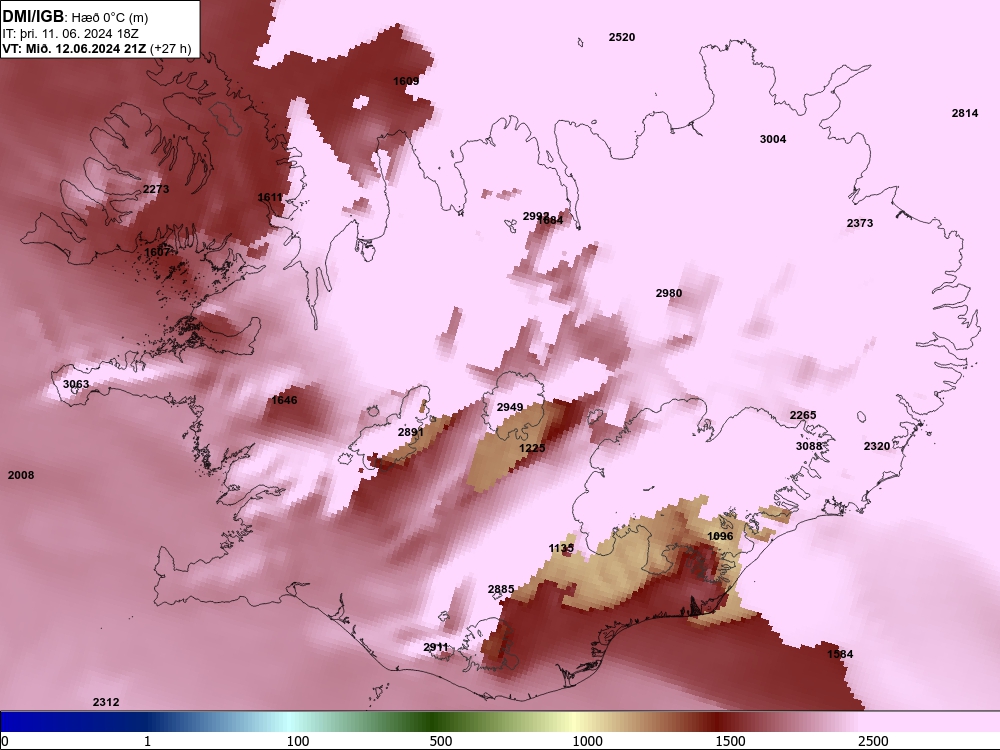The height and width of the screenshot is (750, 1000).
Task: Select the map value 1609
Action: coord(406,81)
